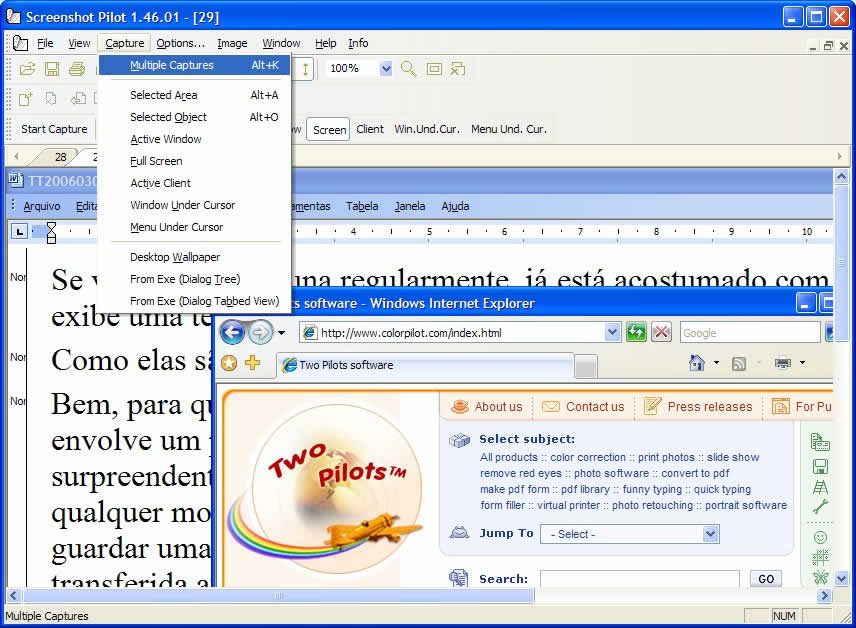Click the Google search box in Internet Explorer
This screenshot has width=856, height=628.
point(750,332)
